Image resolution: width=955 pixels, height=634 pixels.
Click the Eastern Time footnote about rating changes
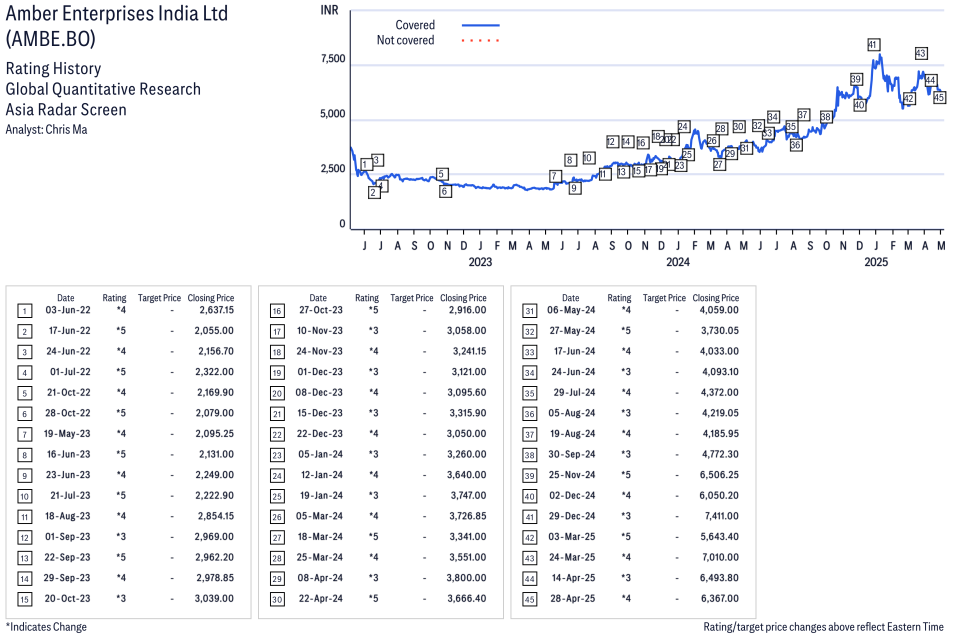823,627
